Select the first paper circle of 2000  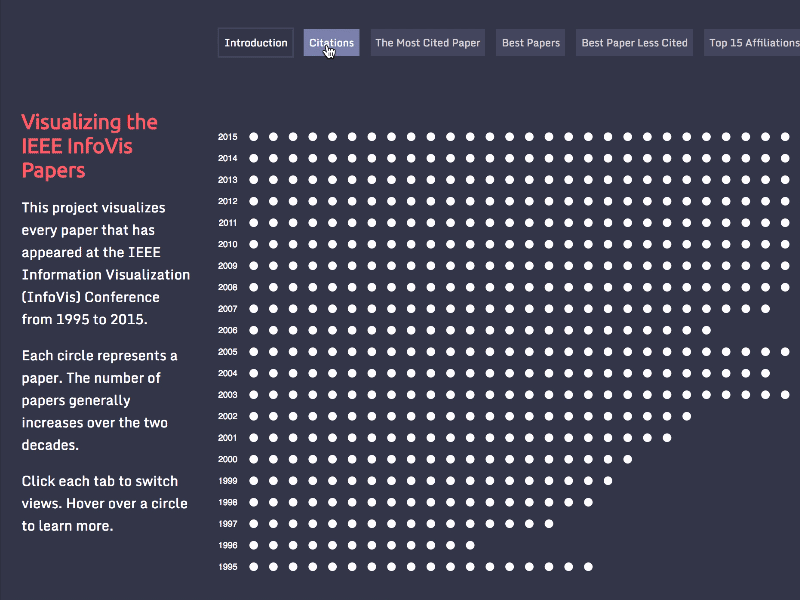[253, 459]
